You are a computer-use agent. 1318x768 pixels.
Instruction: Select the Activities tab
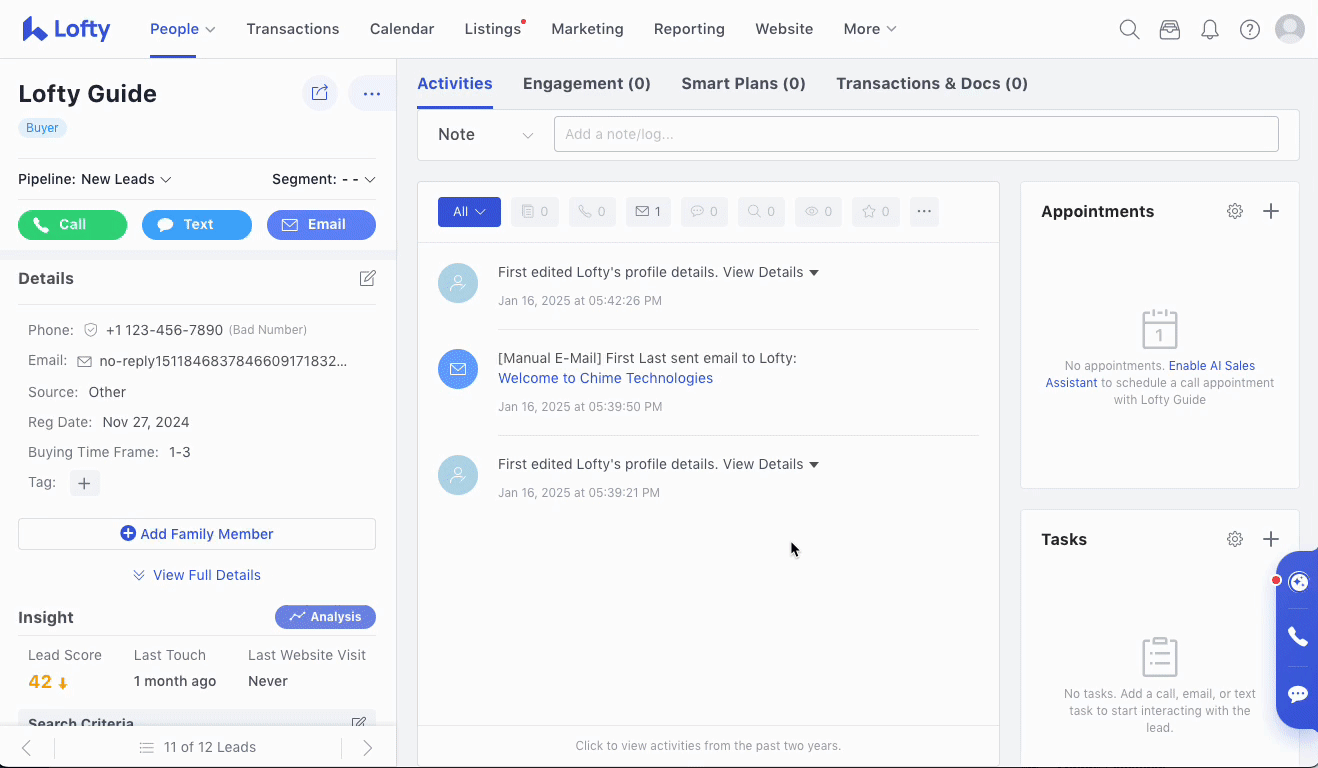click(x=455, y=84)
